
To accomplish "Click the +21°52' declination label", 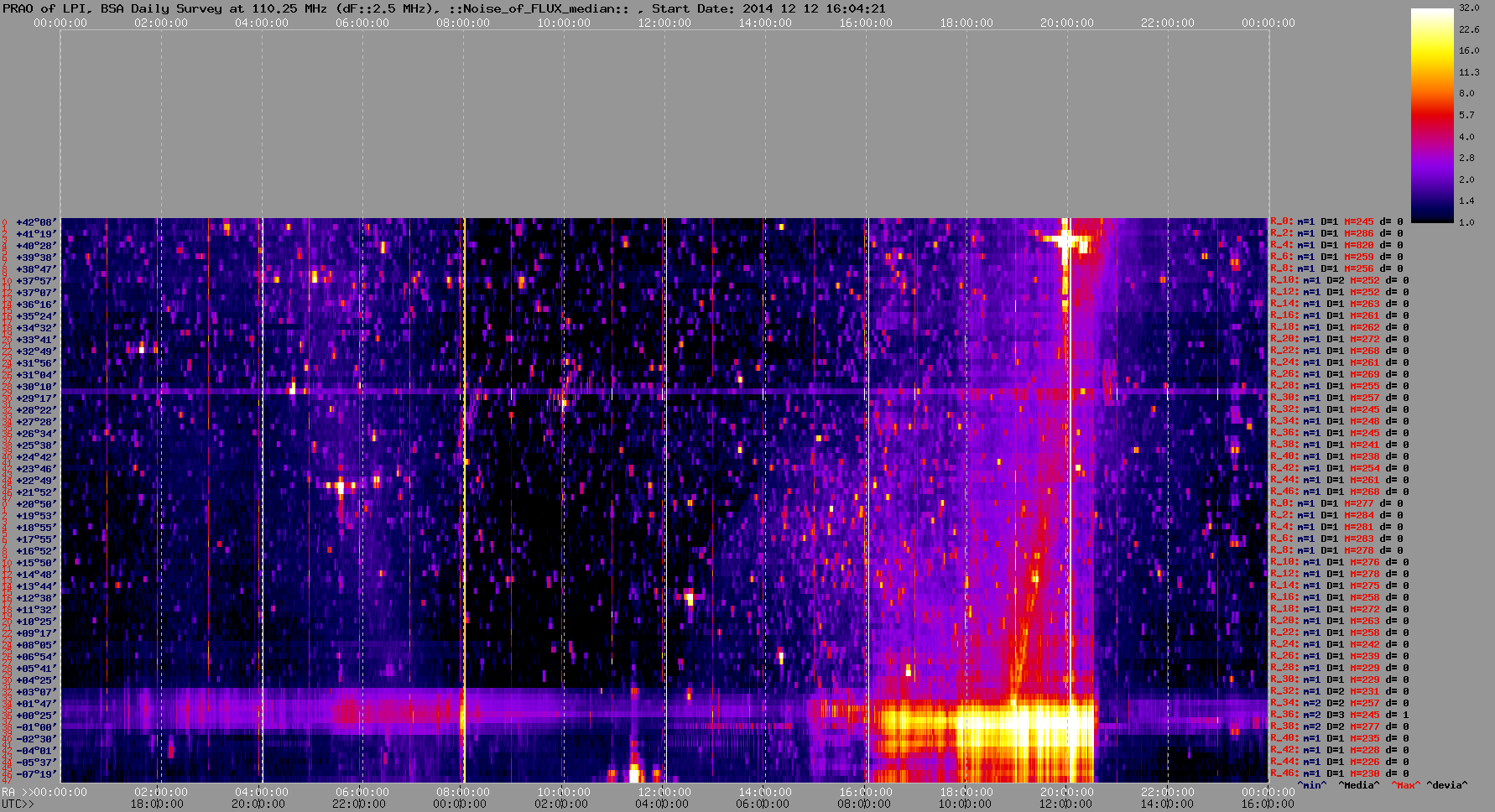I will [x=36, y=492].
